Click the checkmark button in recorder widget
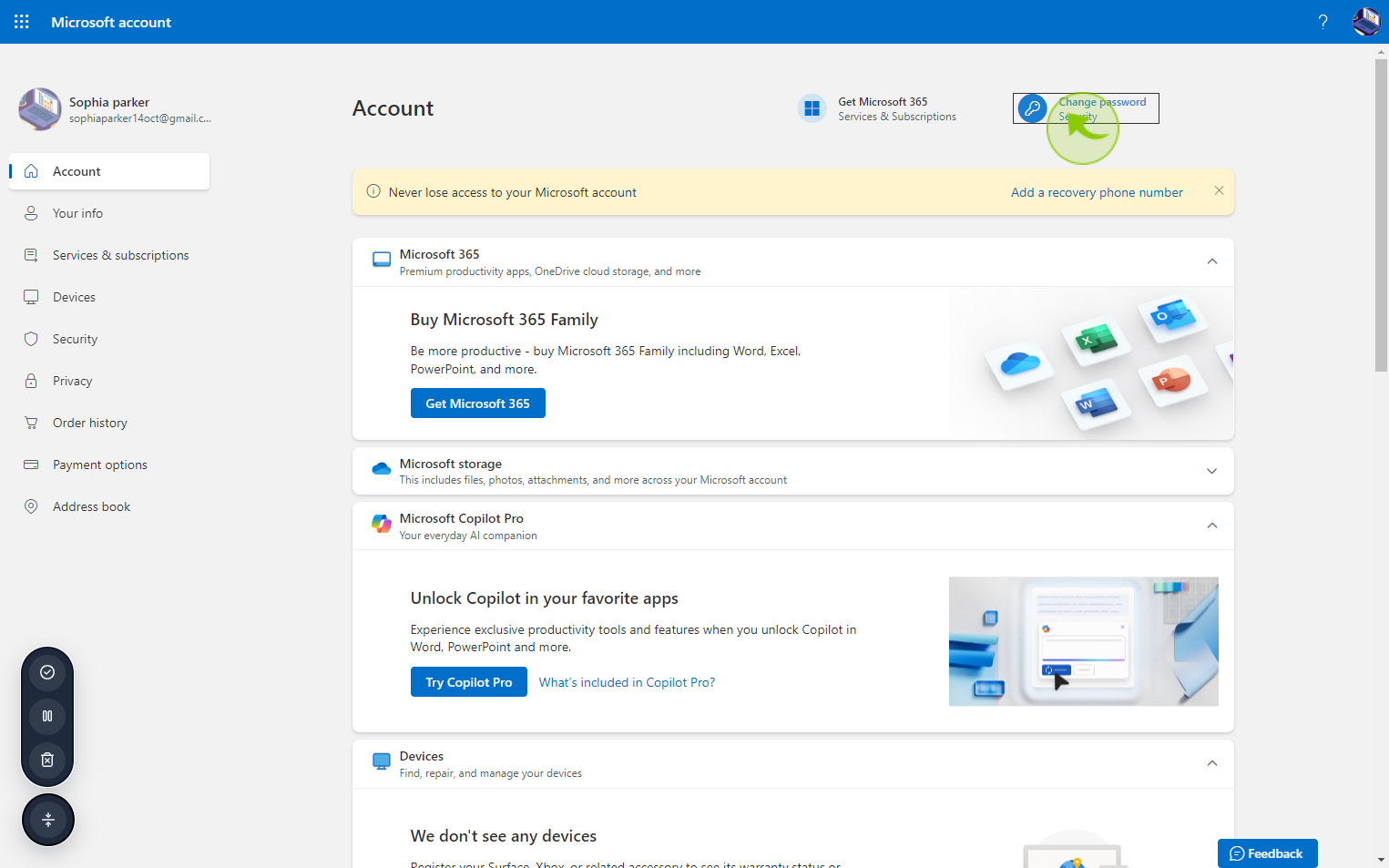This screenshot has height=868, width=1389. pos(47,672)
